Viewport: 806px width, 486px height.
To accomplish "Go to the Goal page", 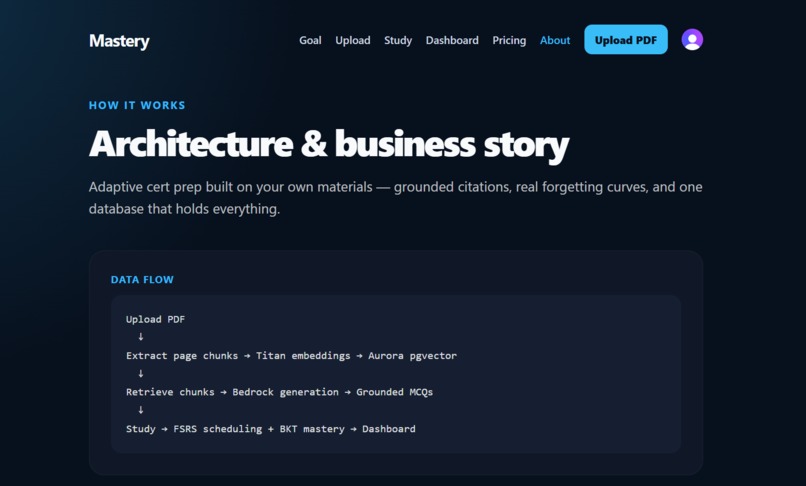I will coord(310,40).
